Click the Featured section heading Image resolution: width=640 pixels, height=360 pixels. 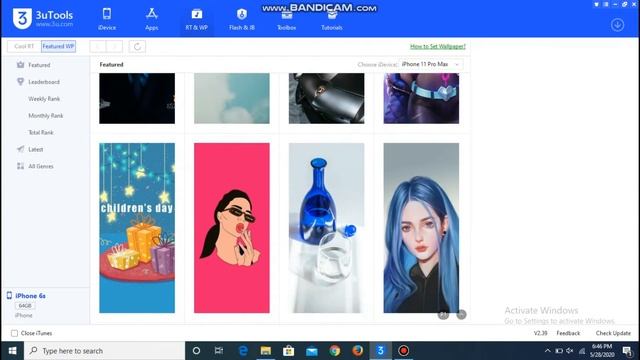(x=111, y=64)
